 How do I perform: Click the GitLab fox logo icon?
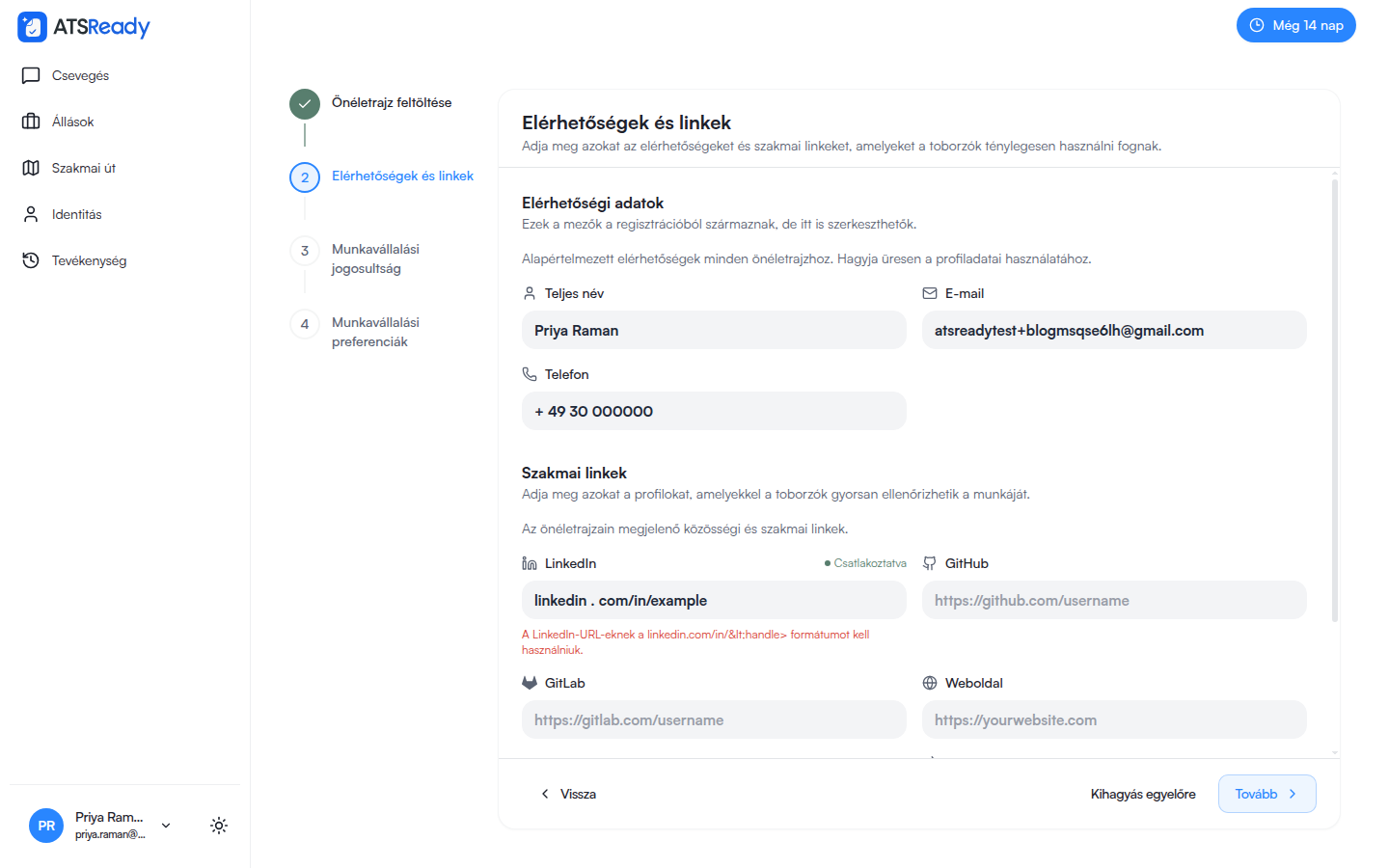pyautogui.click(x=530, y=683)
